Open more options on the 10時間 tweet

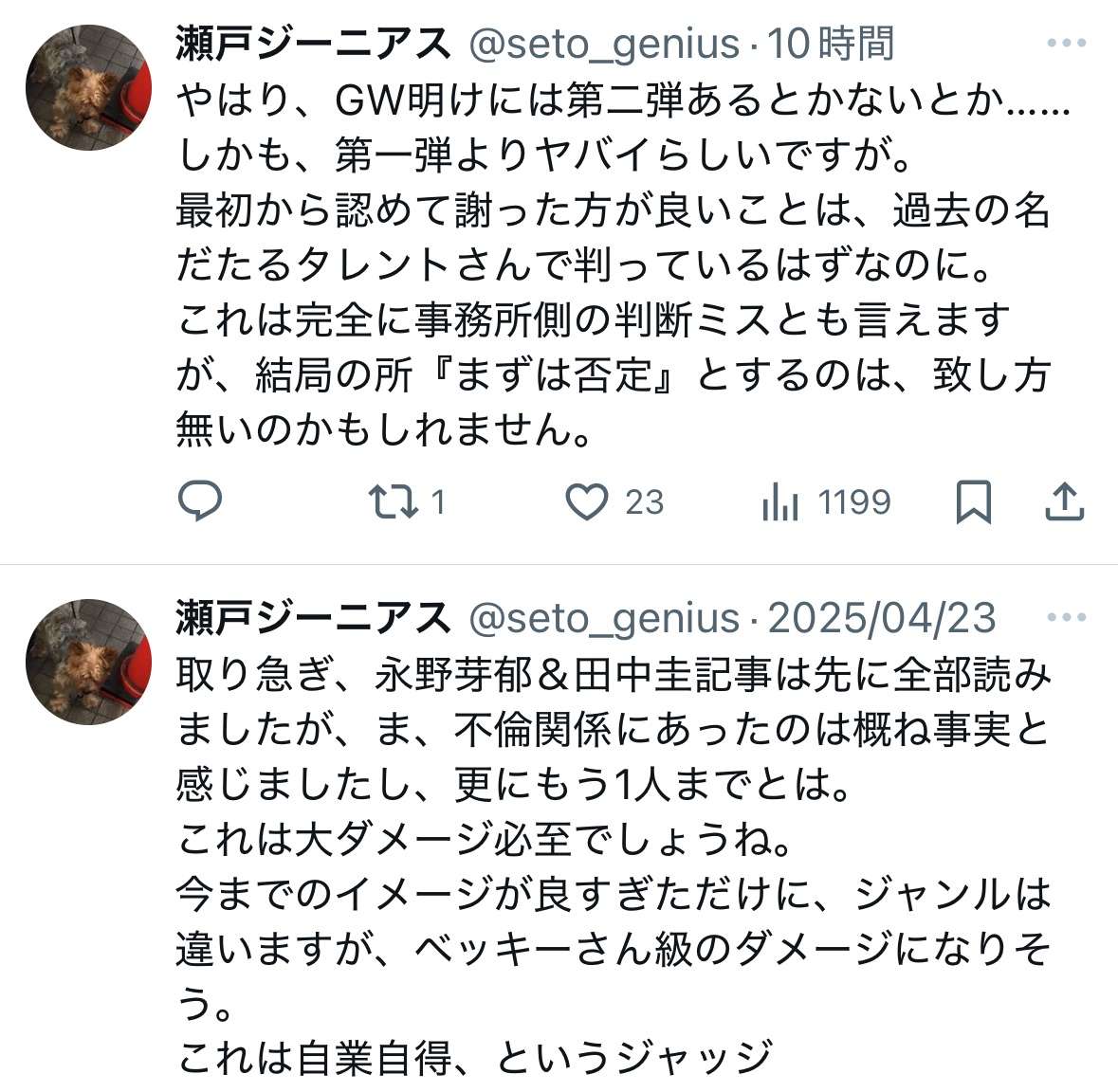coord(1066,44)
